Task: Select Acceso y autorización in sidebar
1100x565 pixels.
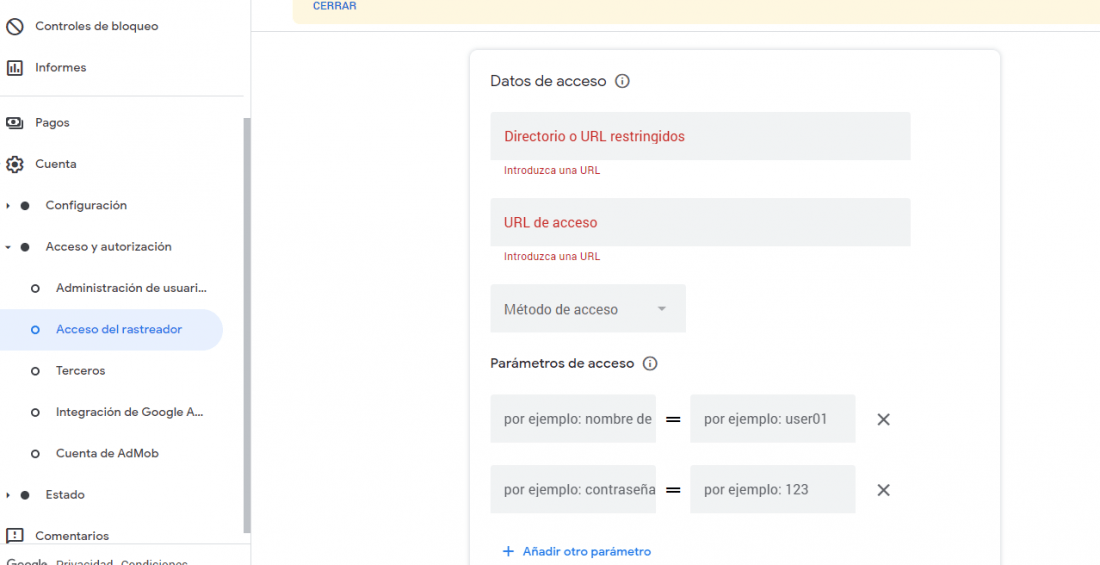Action: coord(109,247)
